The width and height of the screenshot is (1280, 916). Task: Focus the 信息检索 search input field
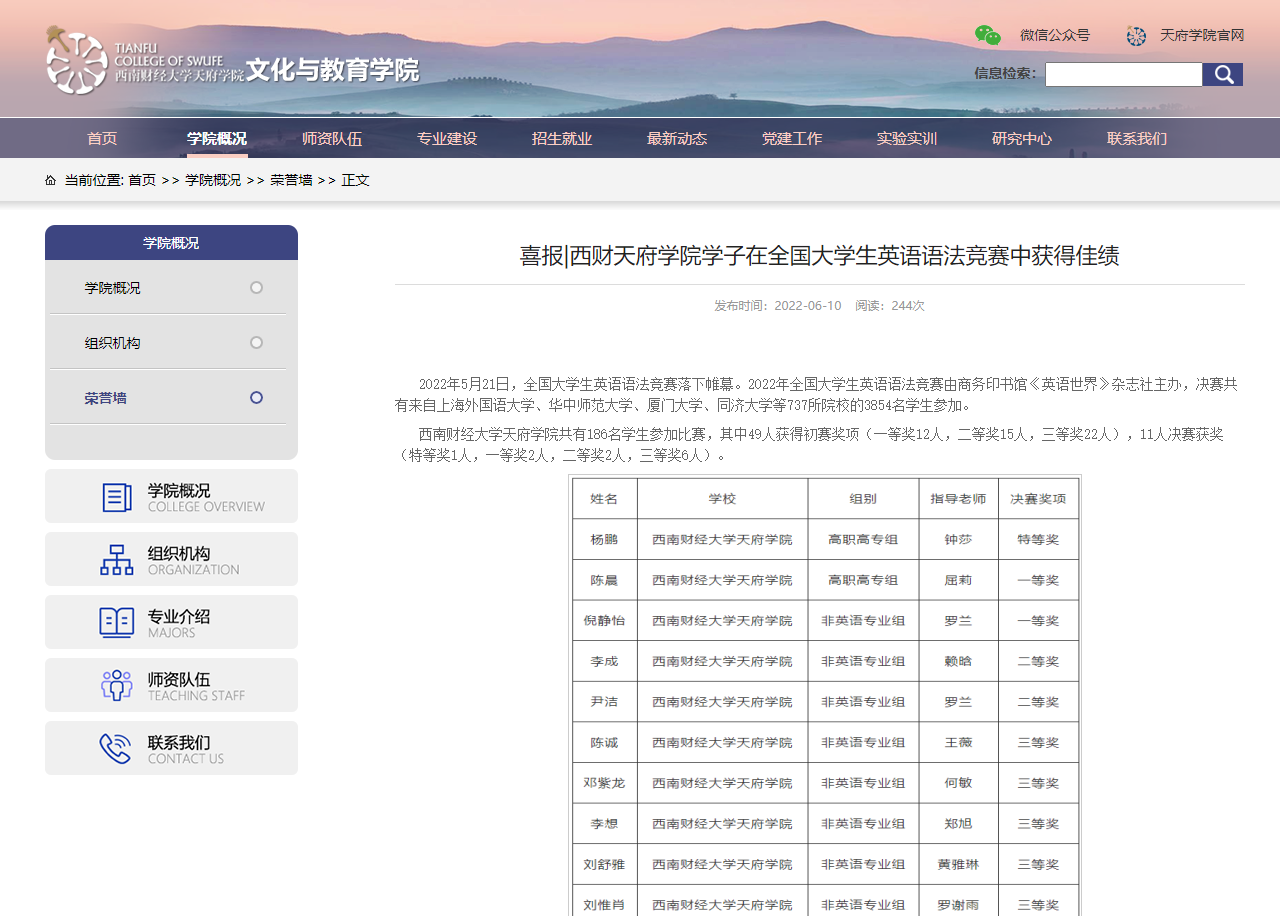coord(1123,75)
